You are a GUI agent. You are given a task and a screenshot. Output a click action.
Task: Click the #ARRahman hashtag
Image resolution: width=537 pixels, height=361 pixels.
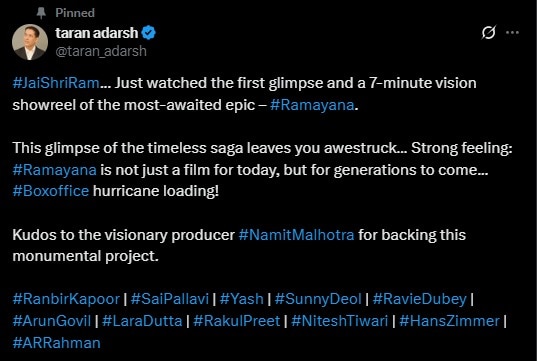[57, 343]
